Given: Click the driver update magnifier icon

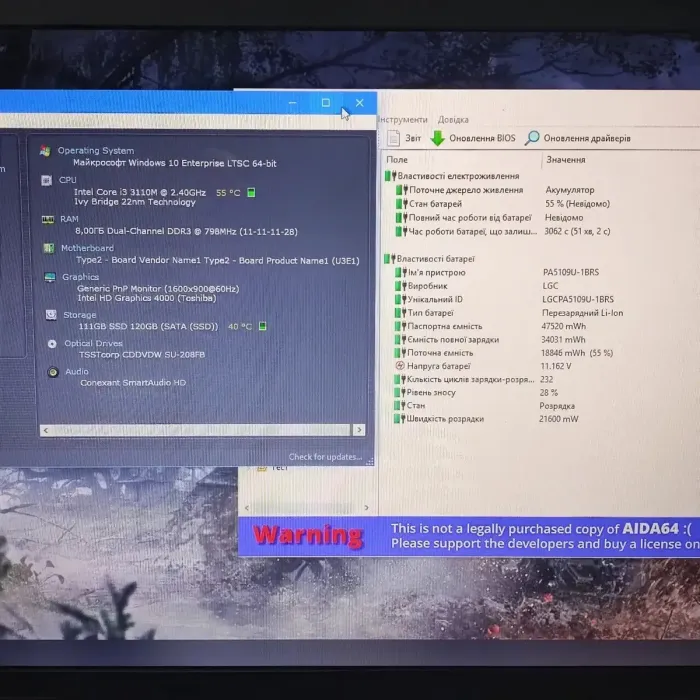Looking at the screenshot, I should (x=532, y=138).
